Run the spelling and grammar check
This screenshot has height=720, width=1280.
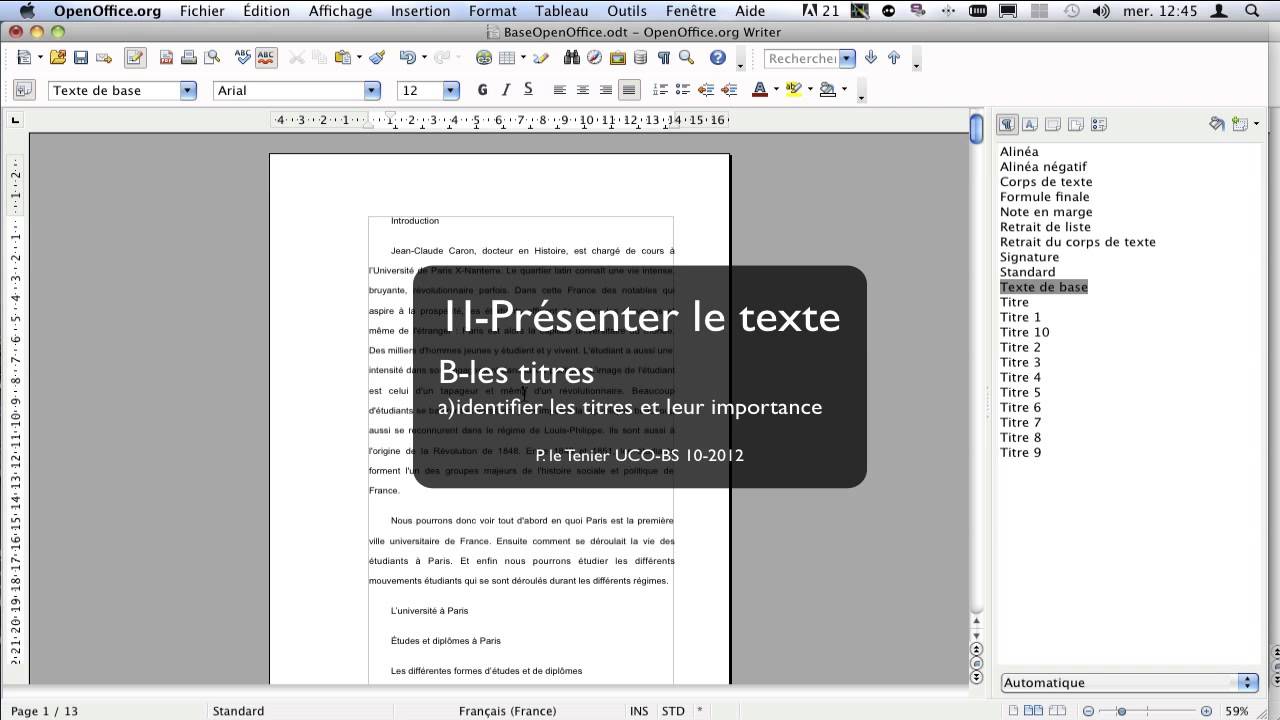click(242, 58)
